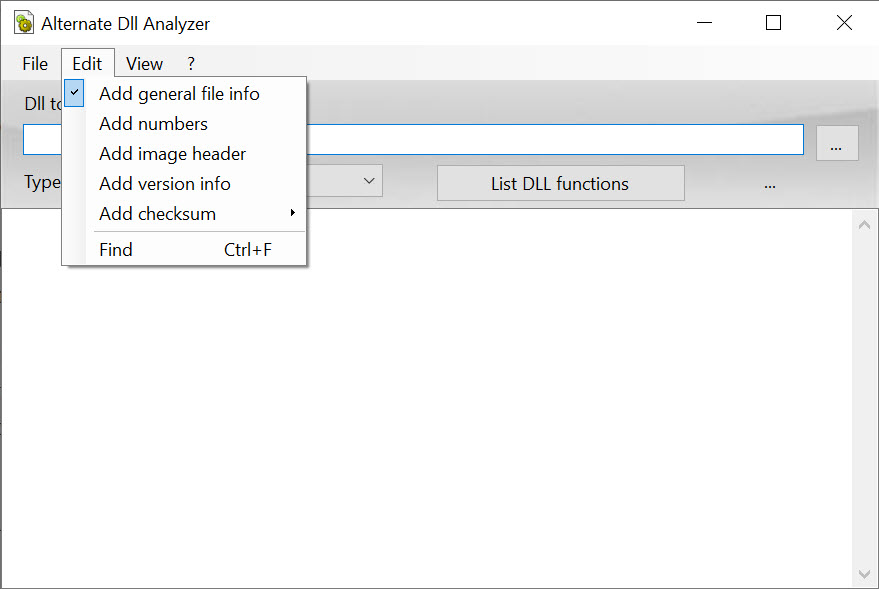Image resolution: width=879 pixels, height=589 pixels.
Task: Browse for DLL with the ... button beside the path field
Action: (837, 143)
